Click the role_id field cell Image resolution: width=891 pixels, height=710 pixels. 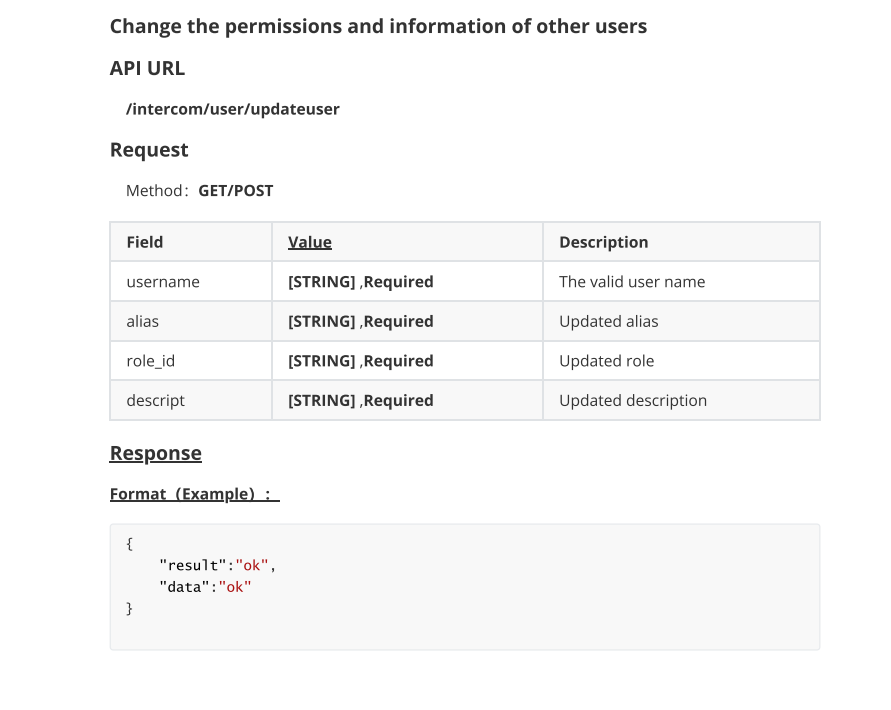pyautogui.click(x=191, y=361)
